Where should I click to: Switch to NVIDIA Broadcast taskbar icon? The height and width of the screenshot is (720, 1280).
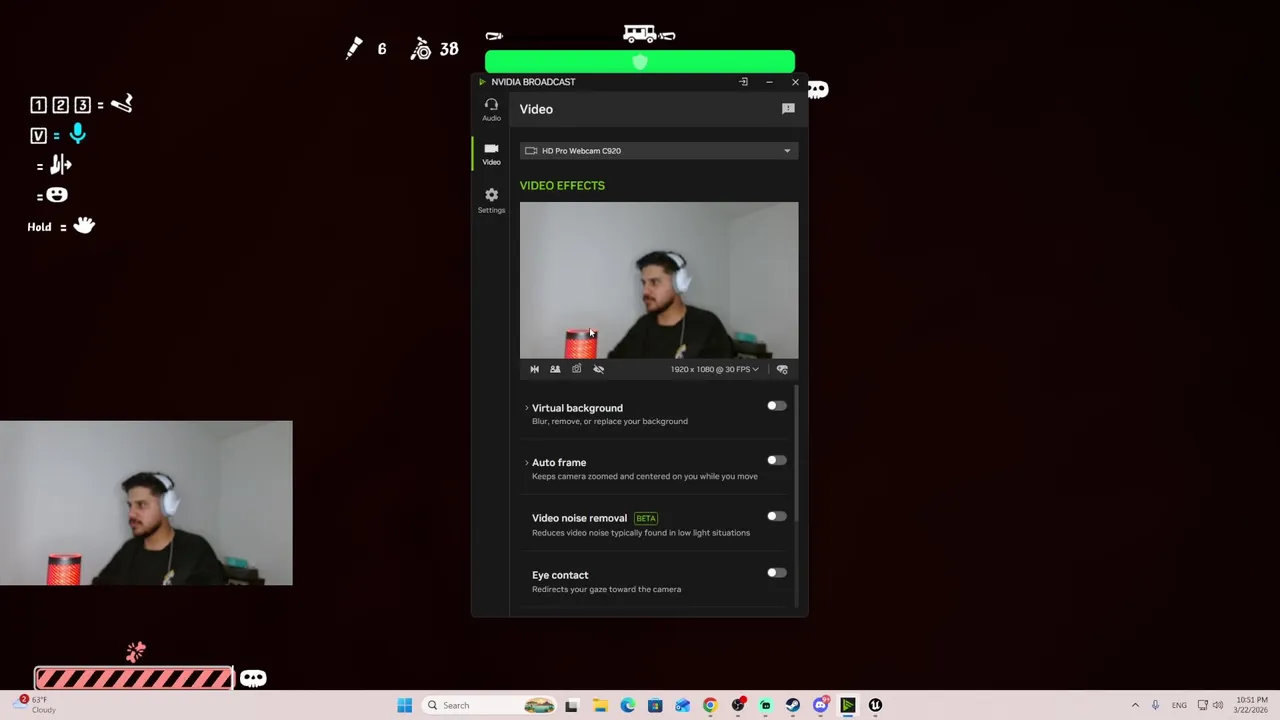848,705
